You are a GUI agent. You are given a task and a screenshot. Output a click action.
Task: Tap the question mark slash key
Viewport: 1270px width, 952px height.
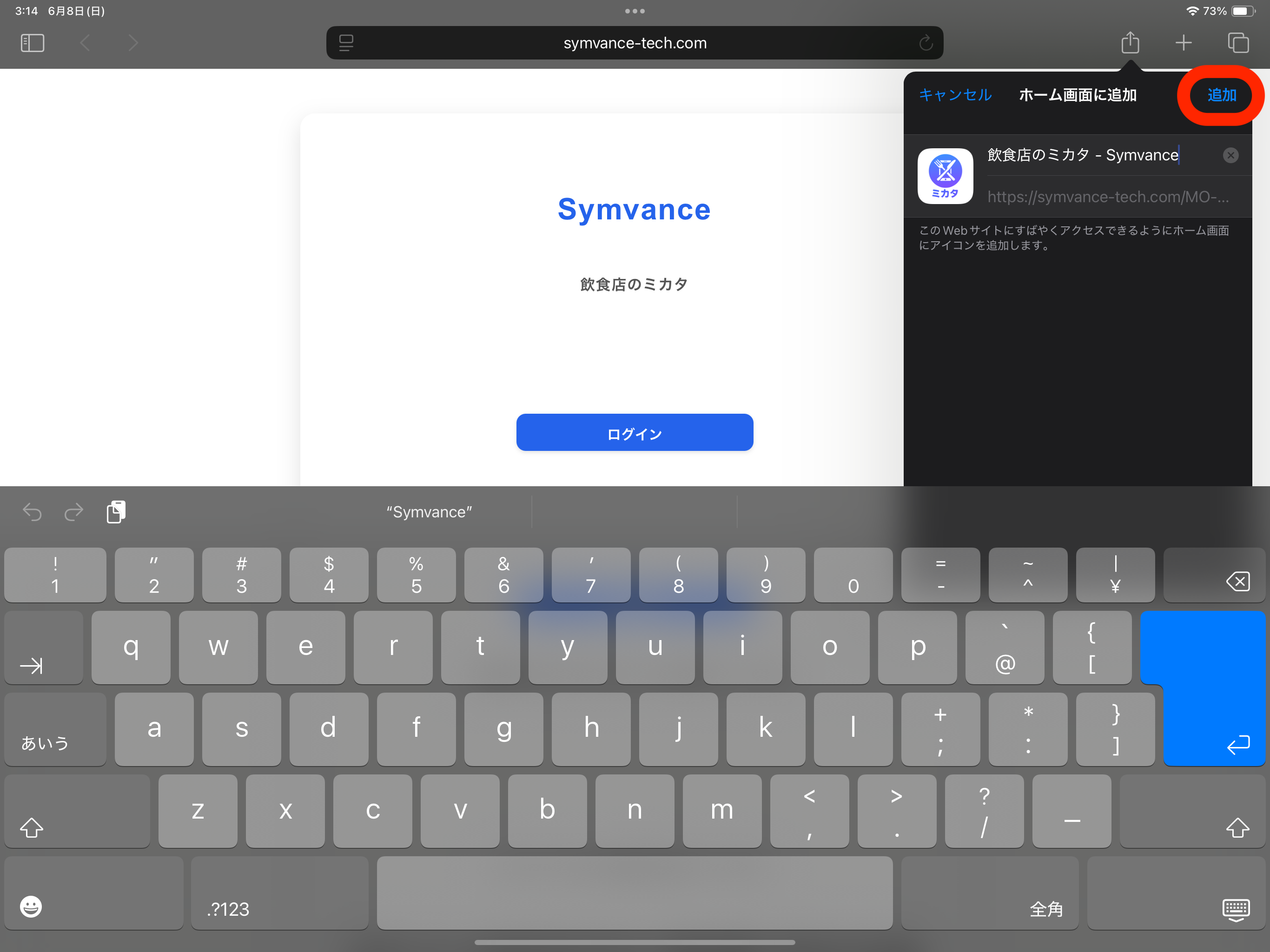click(x=984, y=811)
